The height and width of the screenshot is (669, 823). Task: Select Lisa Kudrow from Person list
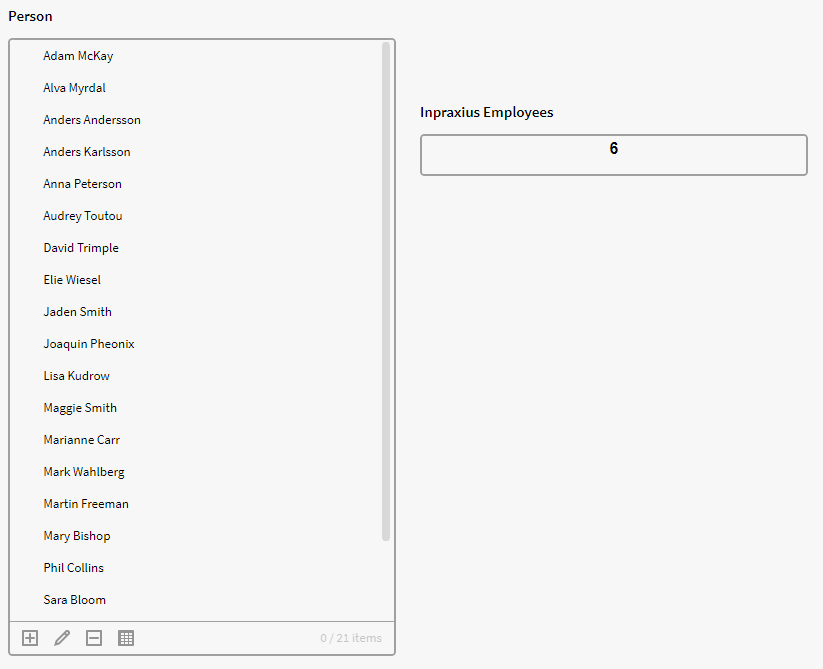click(x=76, y=376)
